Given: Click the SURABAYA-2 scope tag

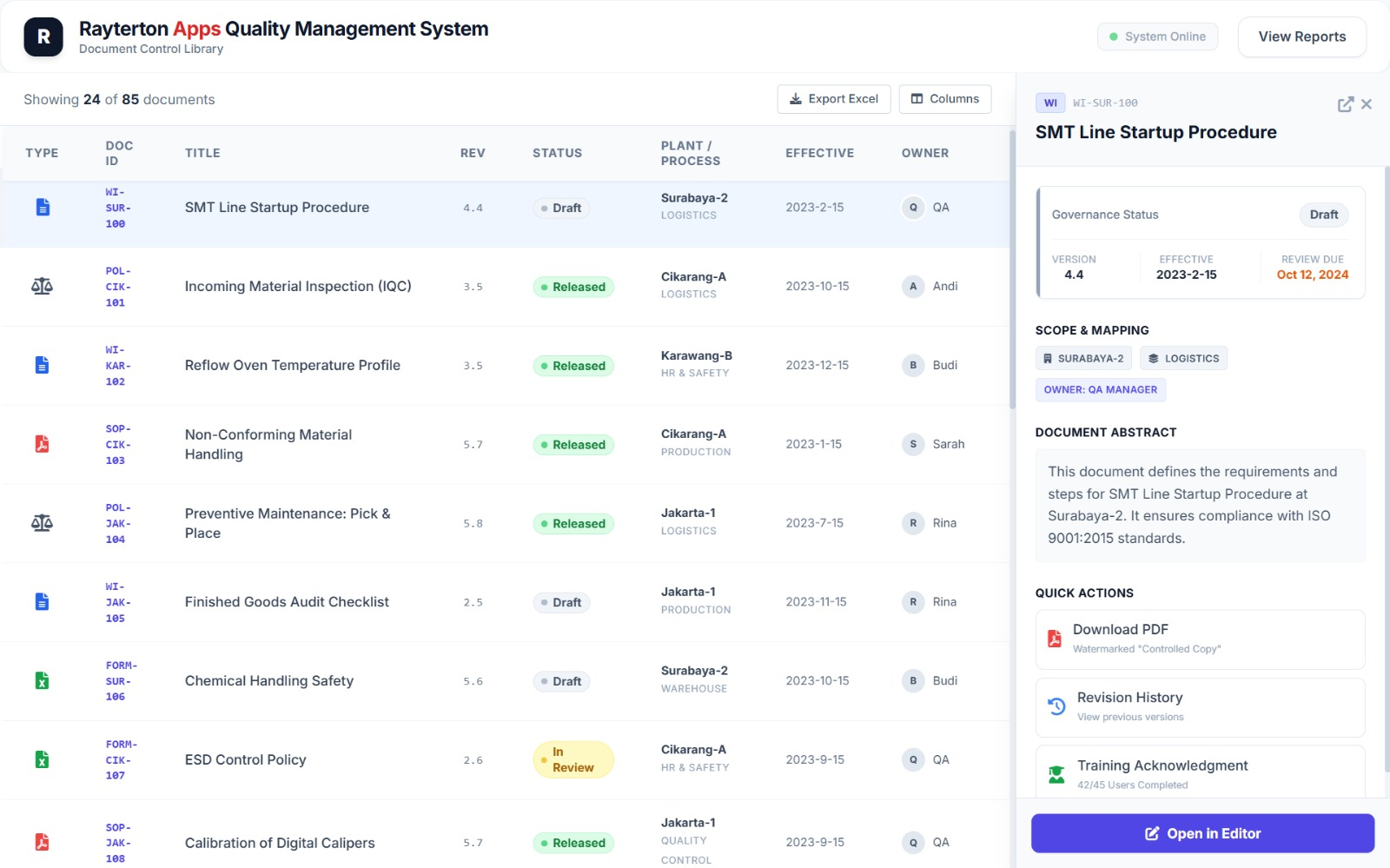Looking at the screenshot, I should pos(1083,358).
